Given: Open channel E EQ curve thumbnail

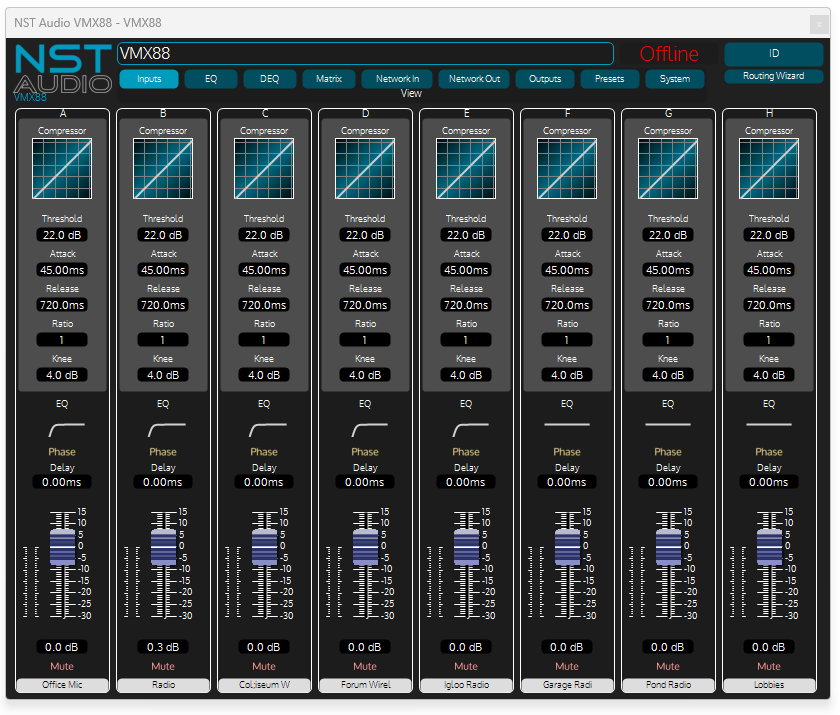Looking at the screenshot, I should [466, 428].
